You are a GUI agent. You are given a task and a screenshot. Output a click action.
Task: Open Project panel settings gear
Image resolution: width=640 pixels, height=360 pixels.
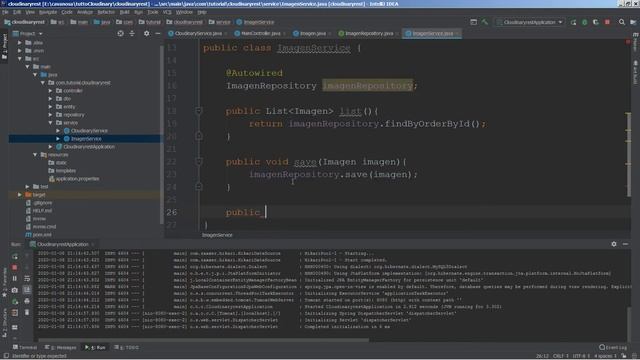point(147,33)
